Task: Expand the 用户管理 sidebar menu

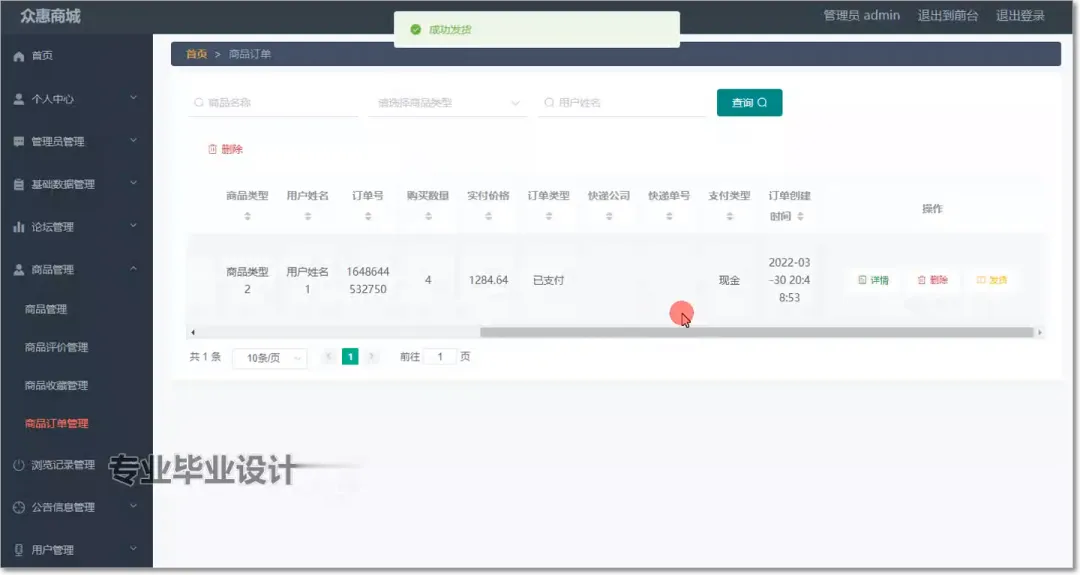Action: tap(76, 550)
